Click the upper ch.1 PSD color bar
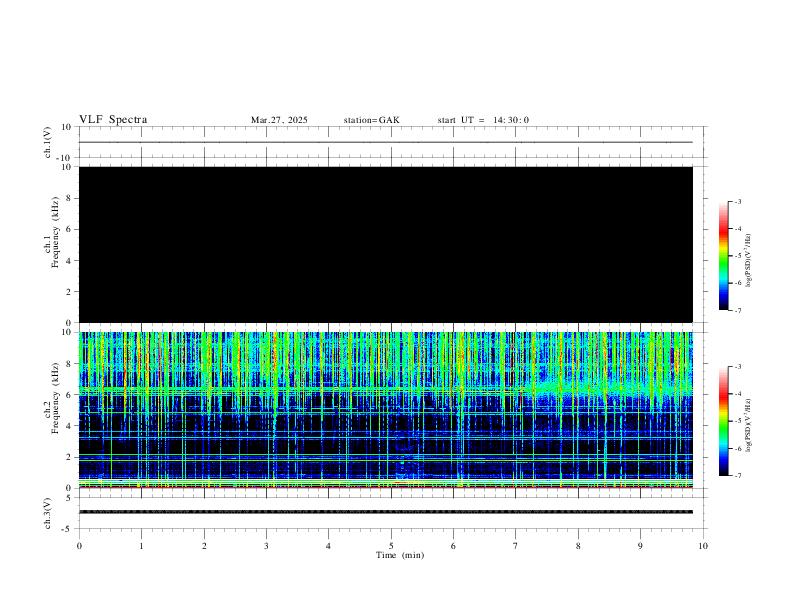 (723, 256)
